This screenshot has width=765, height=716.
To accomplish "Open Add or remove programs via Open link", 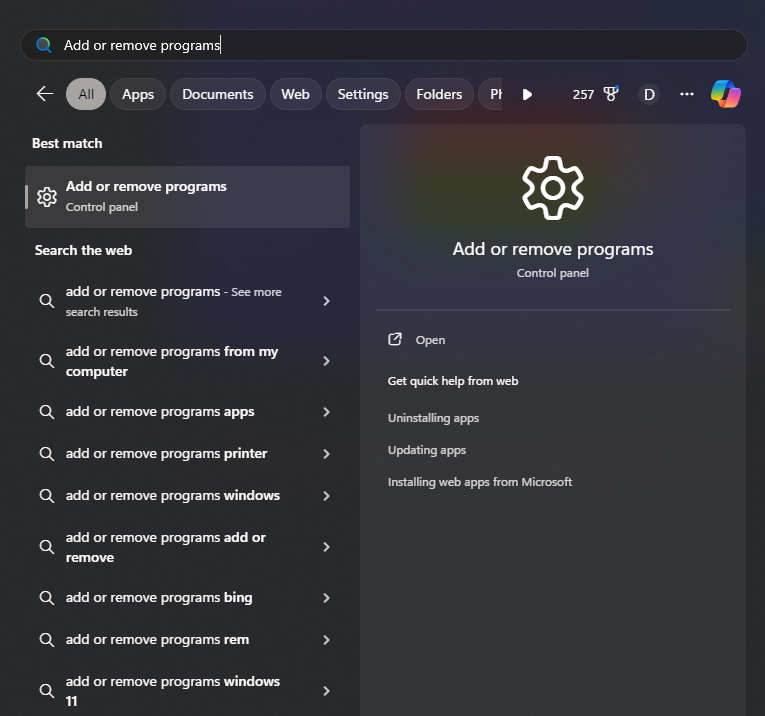I will coord(430,340).
